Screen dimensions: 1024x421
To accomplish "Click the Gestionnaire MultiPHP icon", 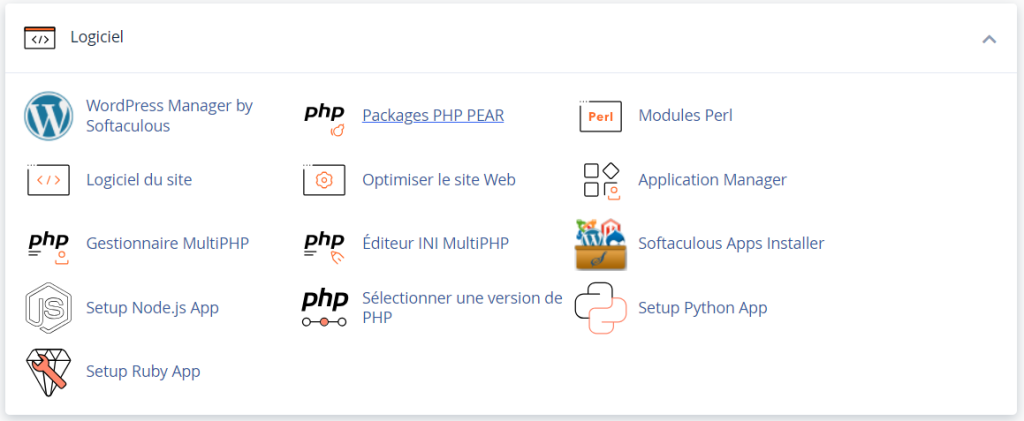I will (x=49, y=244).
